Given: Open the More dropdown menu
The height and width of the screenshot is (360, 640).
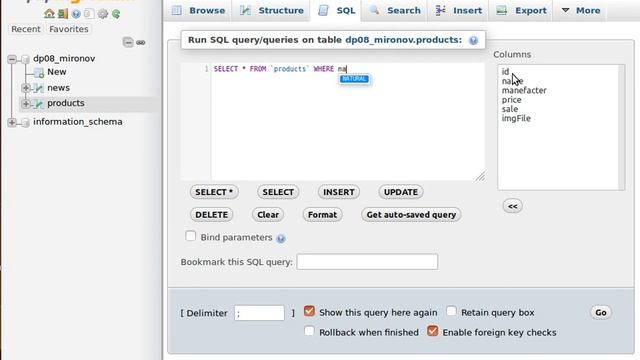Looking at the screenshot, I should 580,10.
